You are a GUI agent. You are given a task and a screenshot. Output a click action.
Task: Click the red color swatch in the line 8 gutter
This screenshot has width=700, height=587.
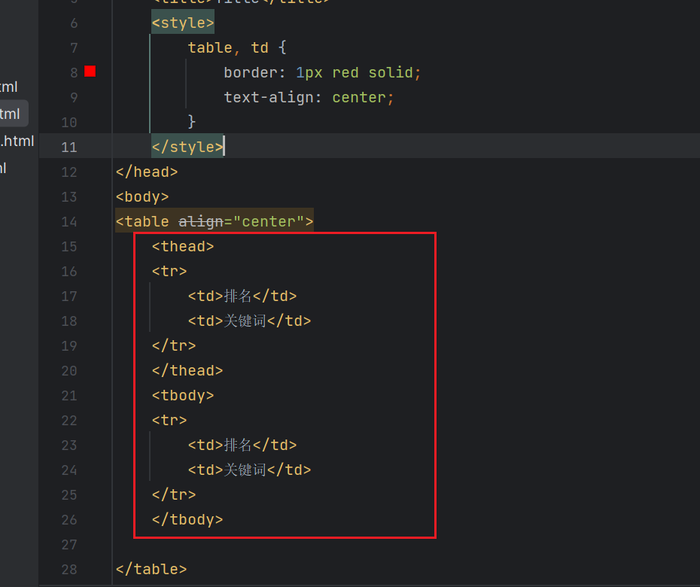point(90,71)
